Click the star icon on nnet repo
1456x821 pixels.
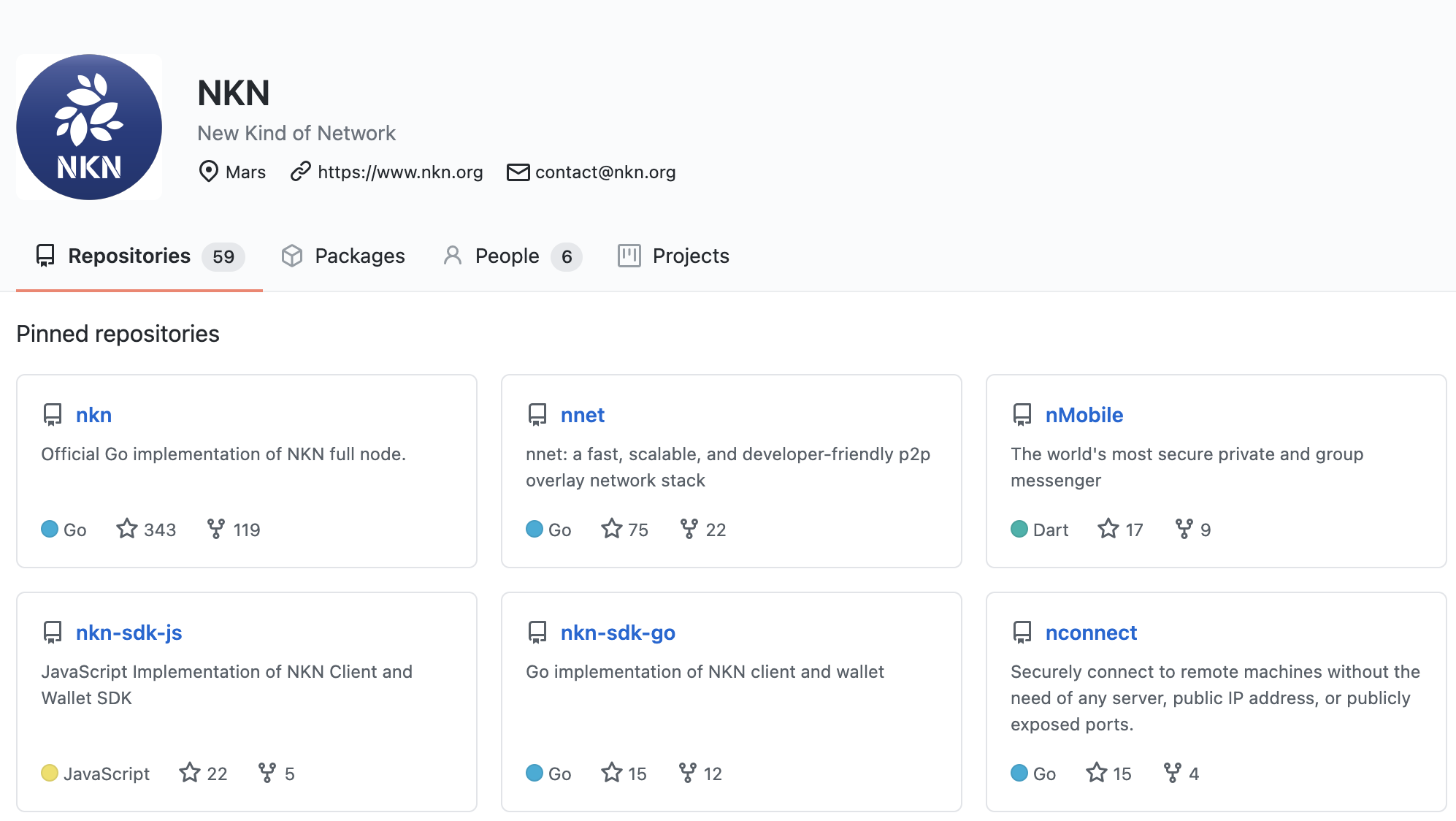click(612, 529)
